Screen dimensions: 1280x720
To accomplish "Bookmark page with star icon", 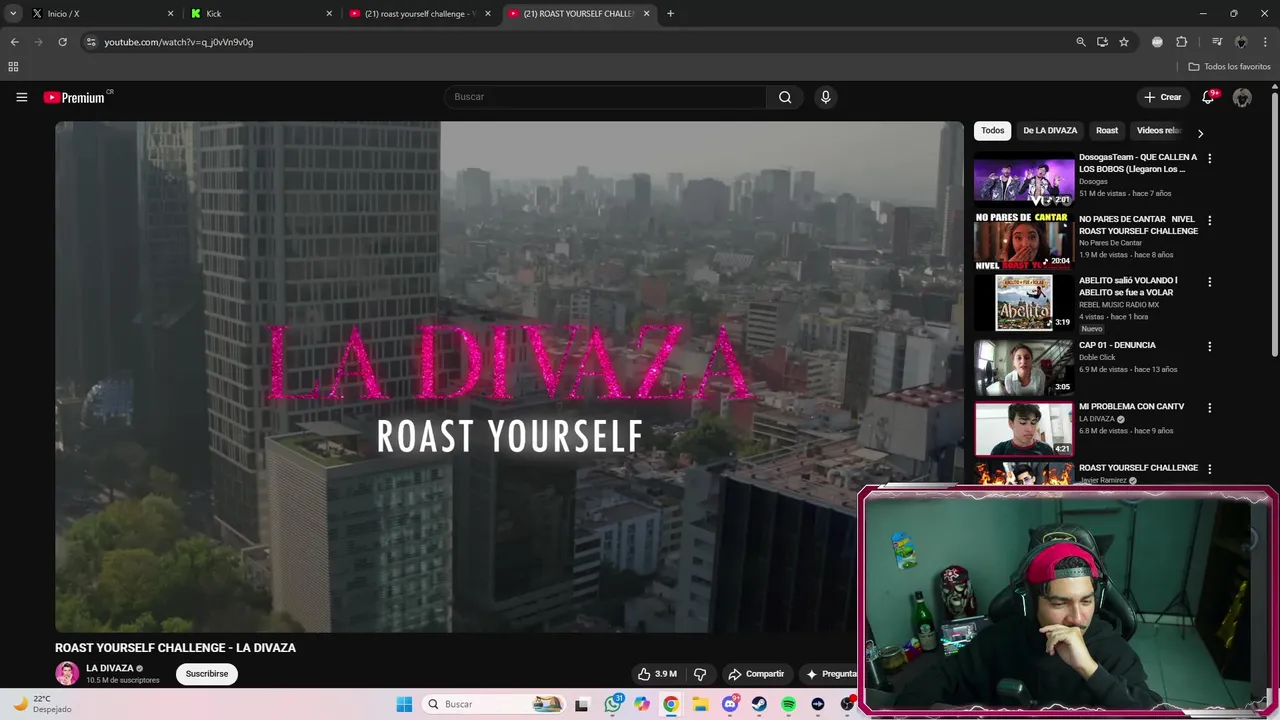I will (1124, 42).
